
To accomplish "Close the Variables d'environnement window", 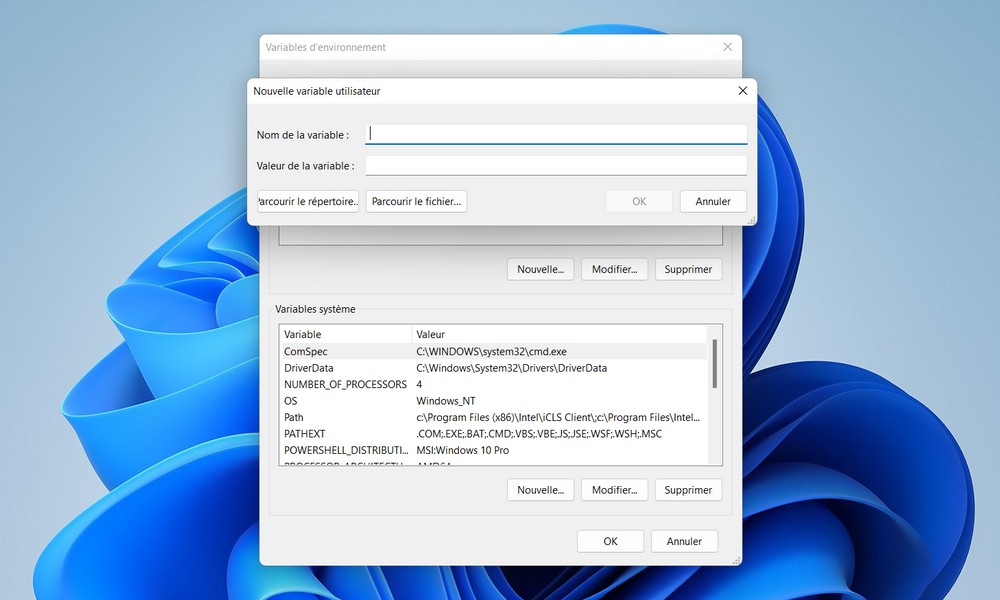I will pos(727,47).
